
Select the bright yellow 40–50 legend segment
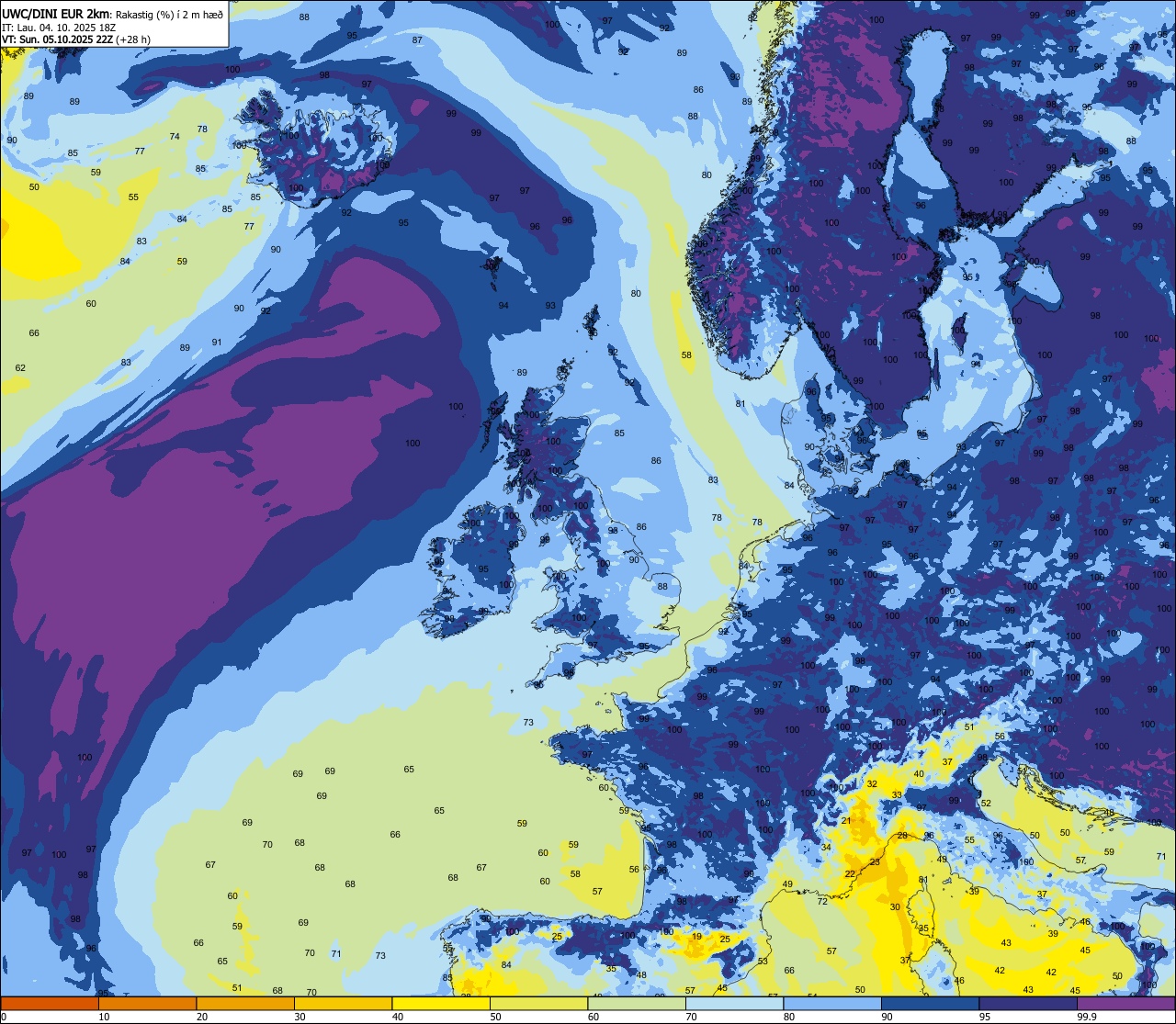[x=441, y=1003]
